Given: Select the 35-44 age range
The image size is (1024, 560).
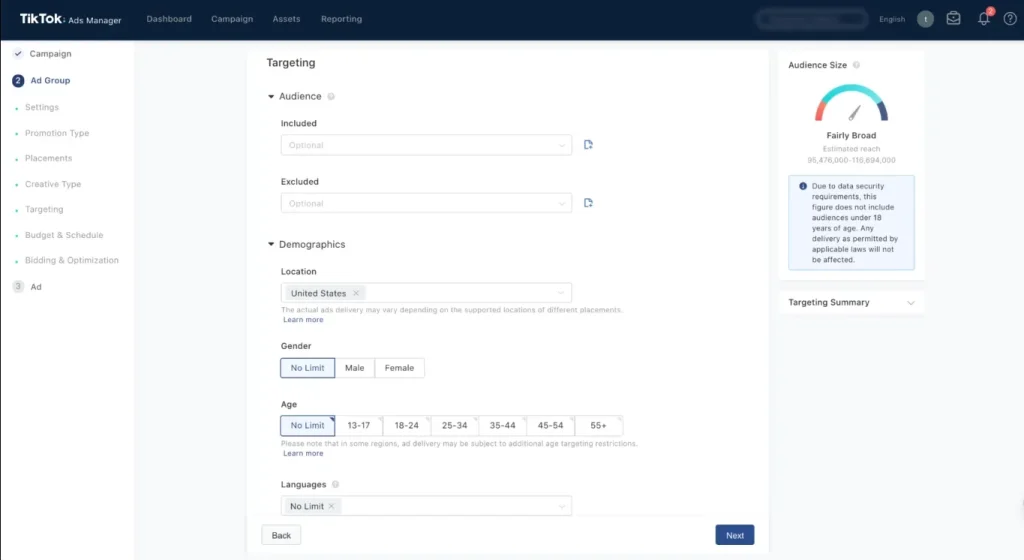Looking at the screenshot, I should (x=502, y=425).
